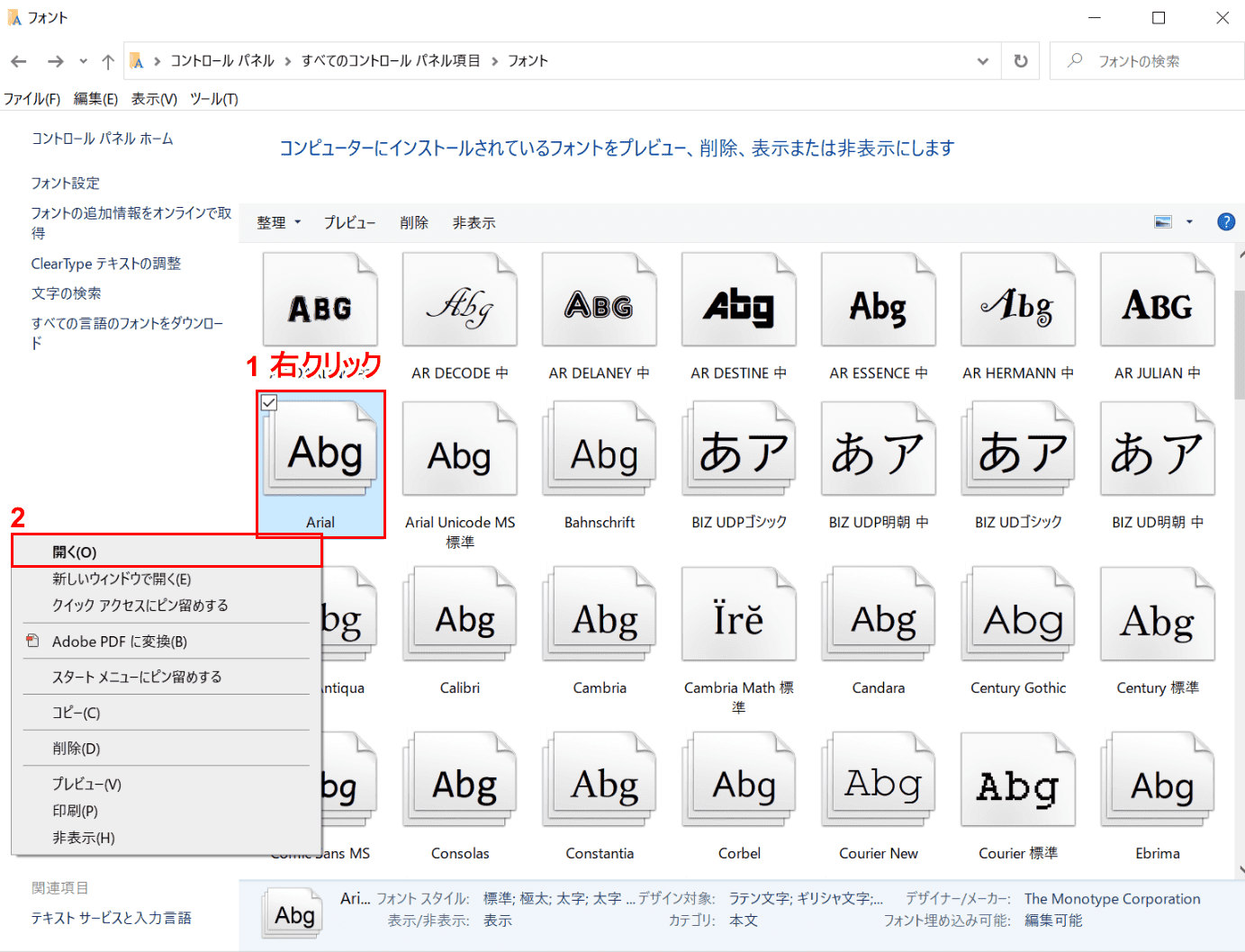Image resolution: width=1245 pixels, height=952 pixels.
Task: Choose 印刷(P) from the context menu
Action: click(167, 811)
